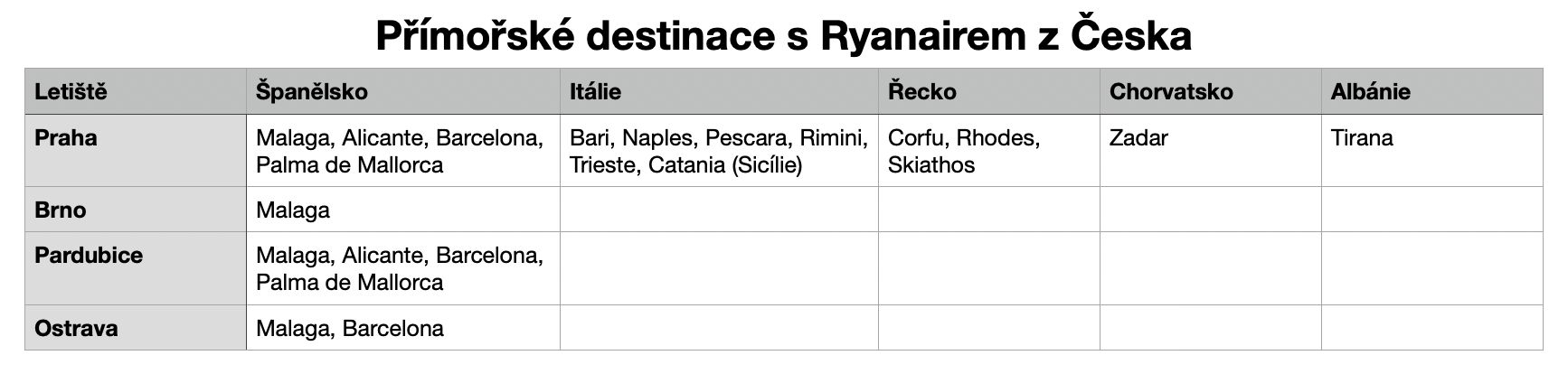
Task: Click the cell listing Bari, Naples, Pescara
Action: point(719,151)
